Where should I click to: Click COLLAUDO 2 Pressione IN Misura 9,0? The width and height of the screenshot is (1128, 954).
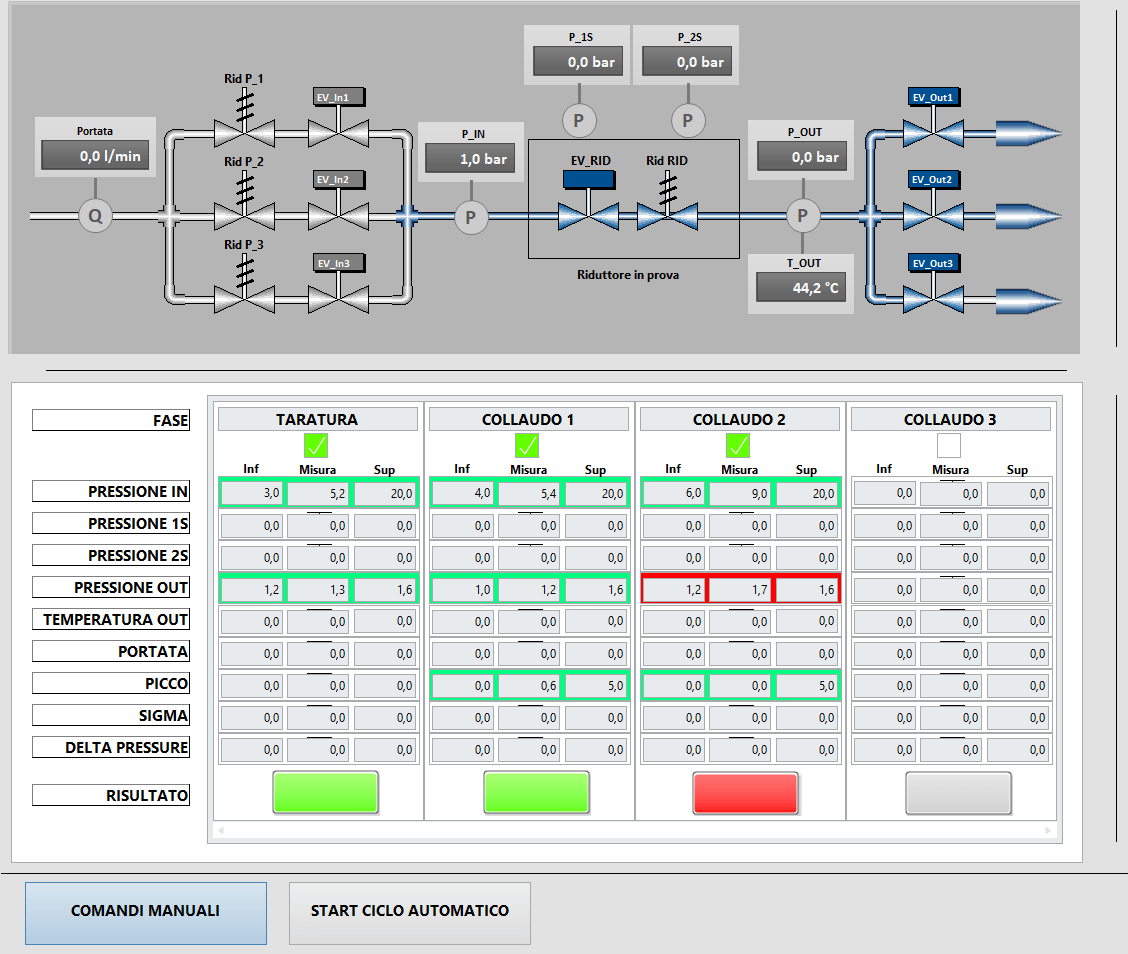[x=739, y=494]
